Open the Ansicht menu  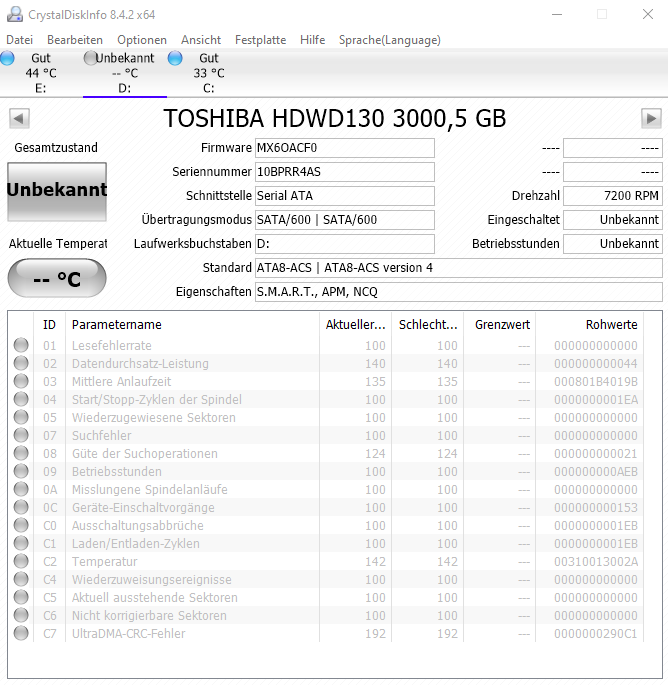[x=201, y=40]
